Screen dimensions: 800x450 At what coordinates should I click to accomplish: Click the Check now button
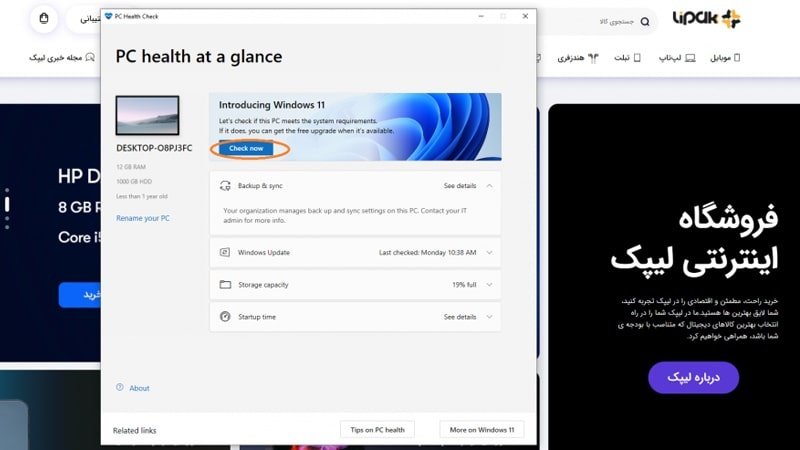(x=246, y=148)
